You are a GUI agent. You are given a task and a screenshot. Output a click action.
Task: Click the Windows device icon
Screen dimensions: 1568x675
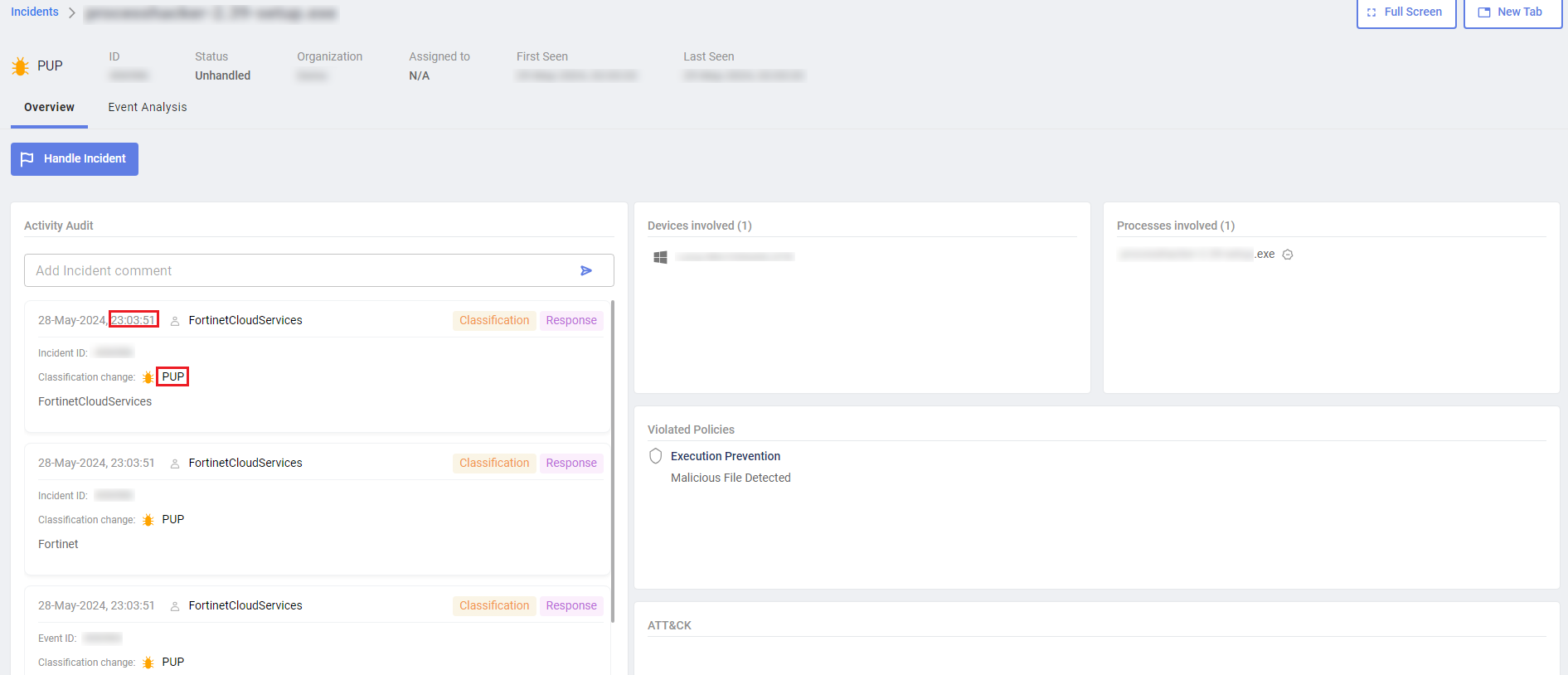point(660,257)
